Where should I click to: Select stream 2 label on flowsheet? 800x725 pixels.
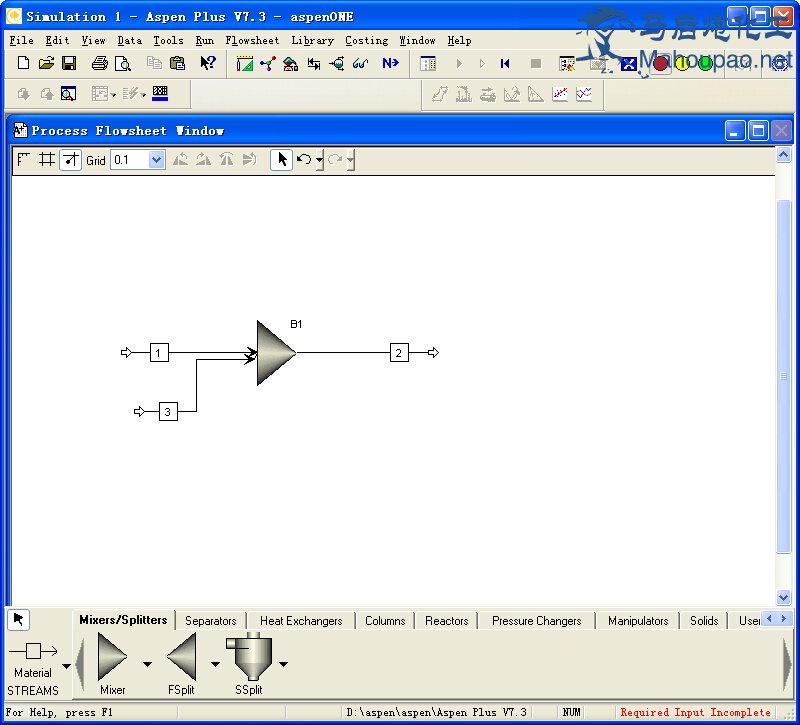(399, 353)
